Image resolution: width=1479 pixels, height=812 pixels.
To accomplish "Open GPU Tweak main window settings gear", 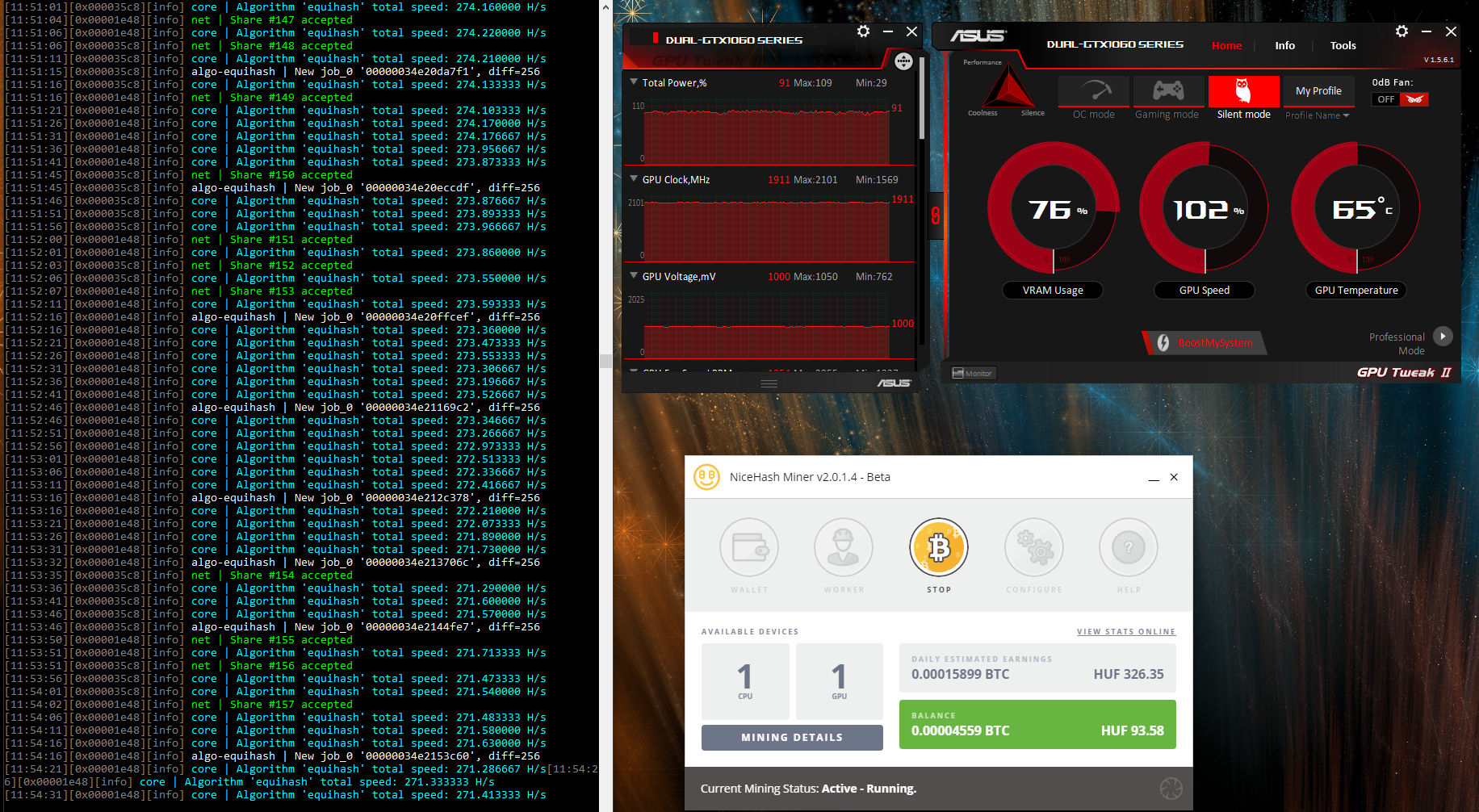I will click(x=1401, y=31).
